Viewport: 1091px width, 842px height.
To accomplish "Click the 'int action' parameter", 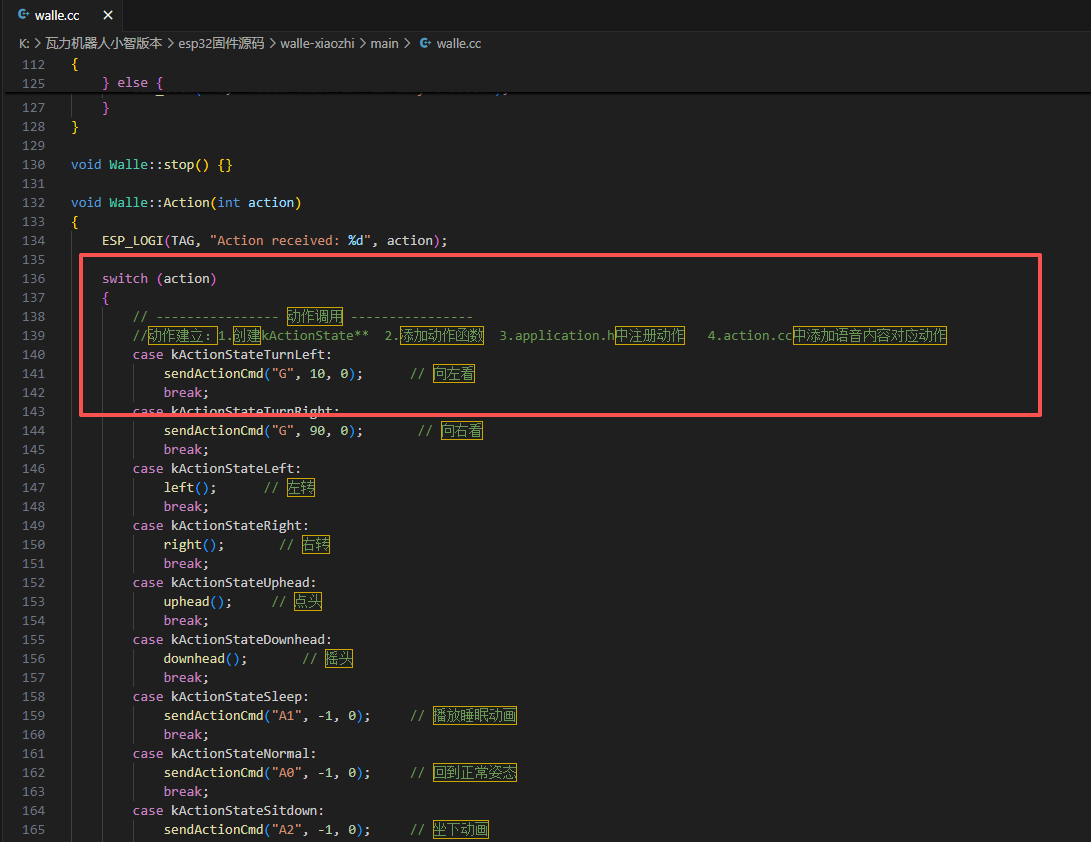I will point(256,202).
